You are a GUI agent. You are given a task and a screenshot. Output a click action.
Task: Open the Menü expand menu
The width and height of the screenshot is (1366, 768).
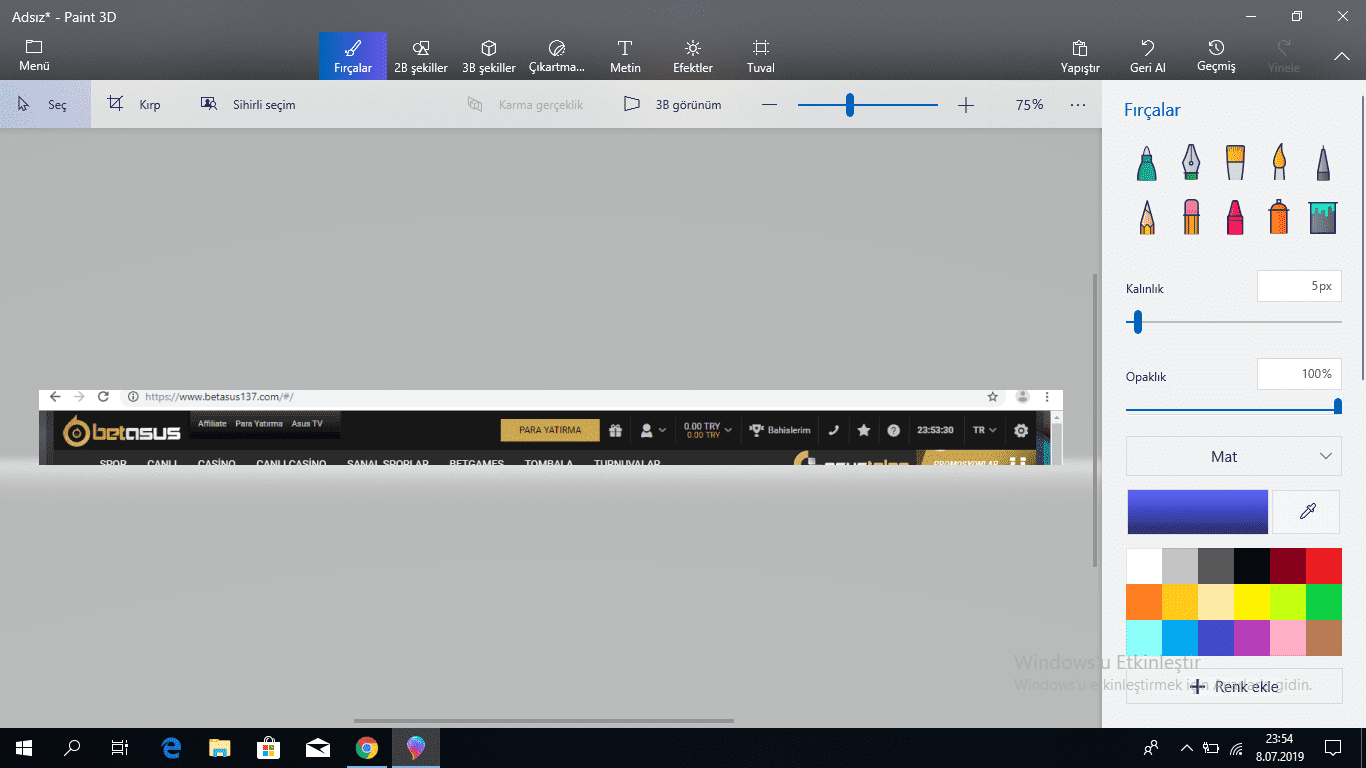[34, 56]
